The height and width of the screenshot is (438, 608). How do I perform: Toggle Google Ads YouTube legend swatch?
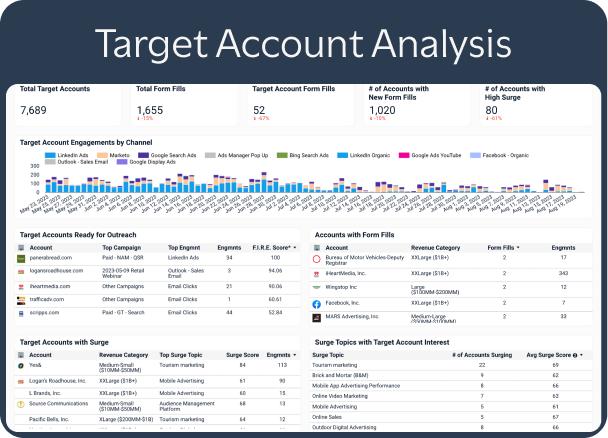[404, 155]
